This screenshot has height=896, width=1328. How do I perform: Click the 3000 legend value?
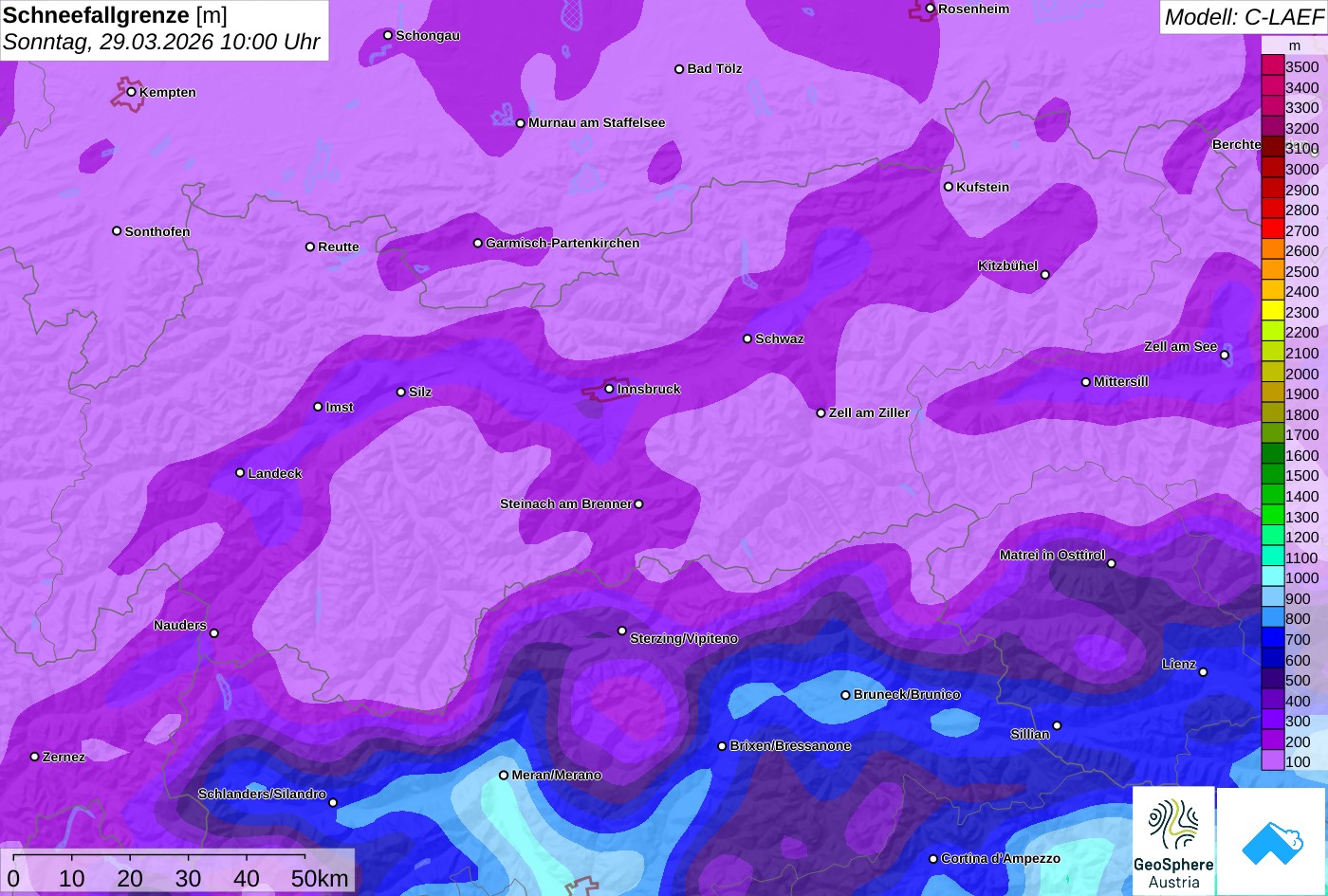[x=1301, y=169]
